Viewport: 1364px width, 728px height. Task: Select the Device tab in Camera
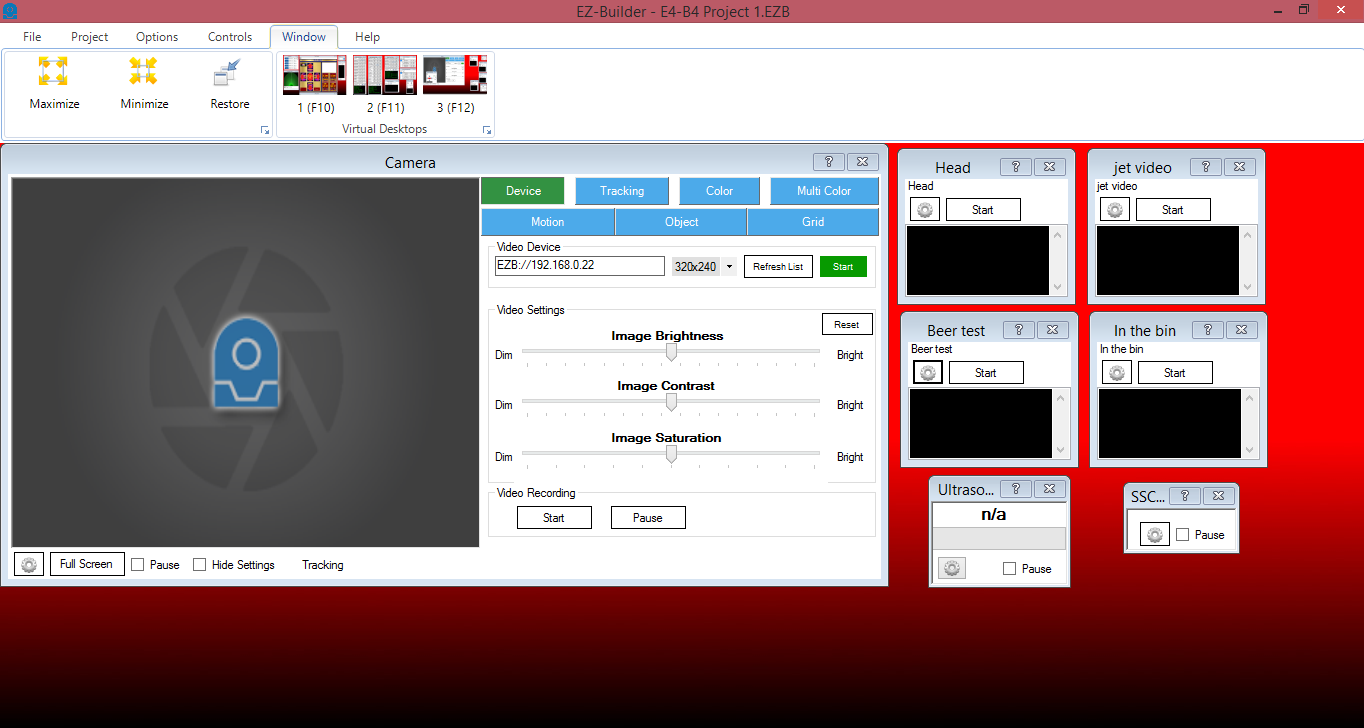[x=523, y=191]
